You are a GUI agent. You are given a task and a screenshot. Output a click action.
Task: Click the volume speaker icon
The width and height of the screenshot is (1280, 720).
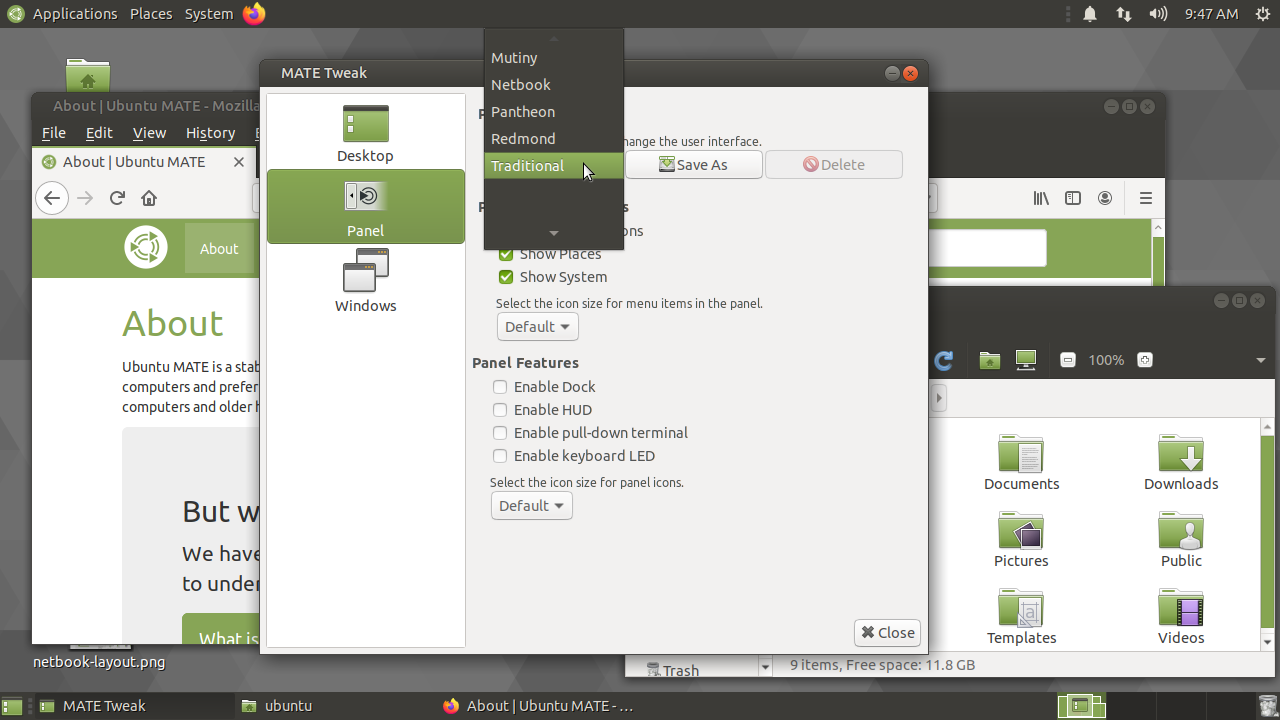click(1158, 14)
